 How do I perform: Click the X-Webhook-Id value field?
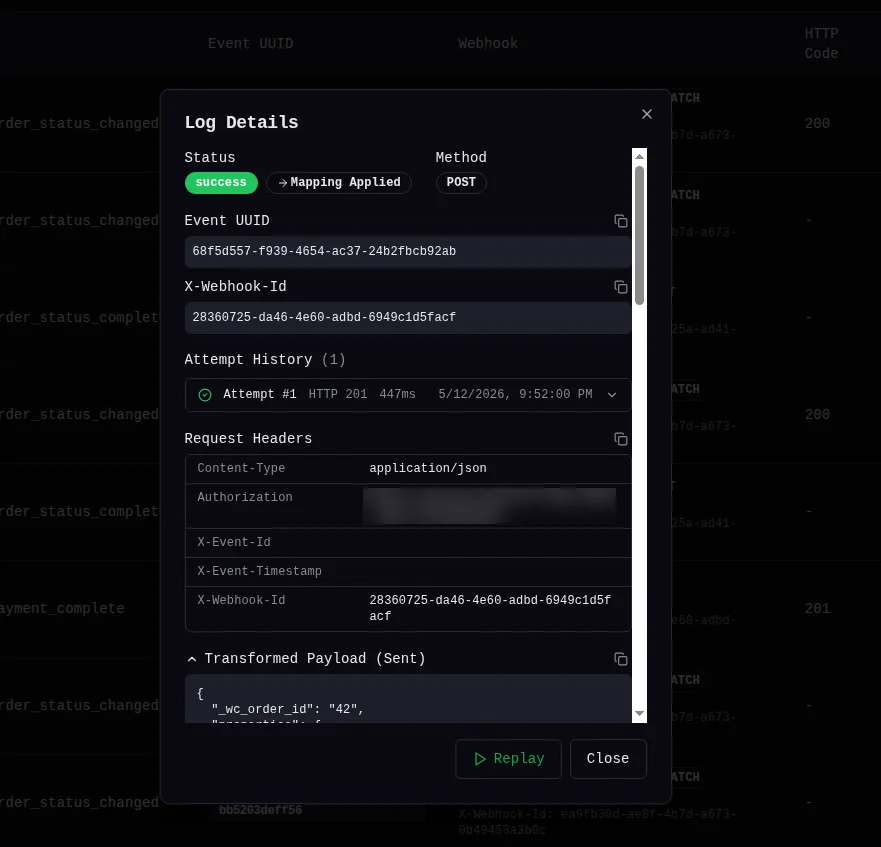coord(407,318)
